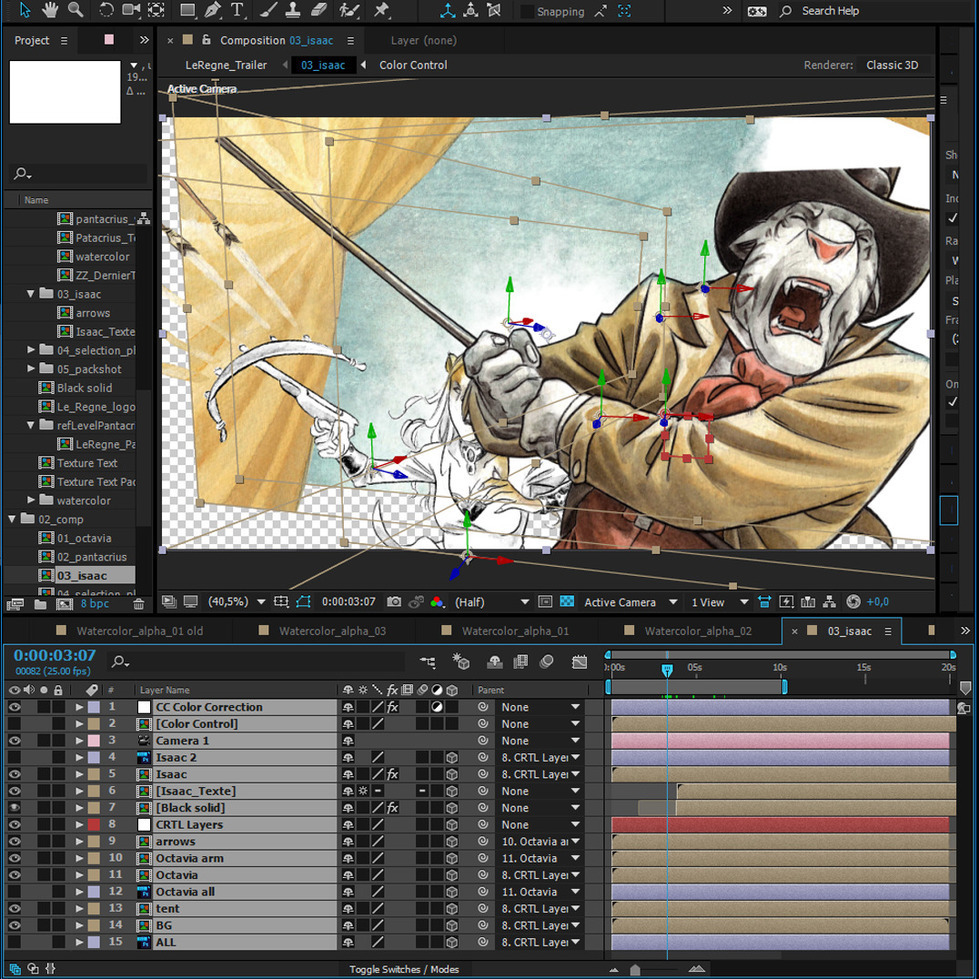Open the Project panel menu
This screenshot has height=979, width=979.
pos(64,40)
